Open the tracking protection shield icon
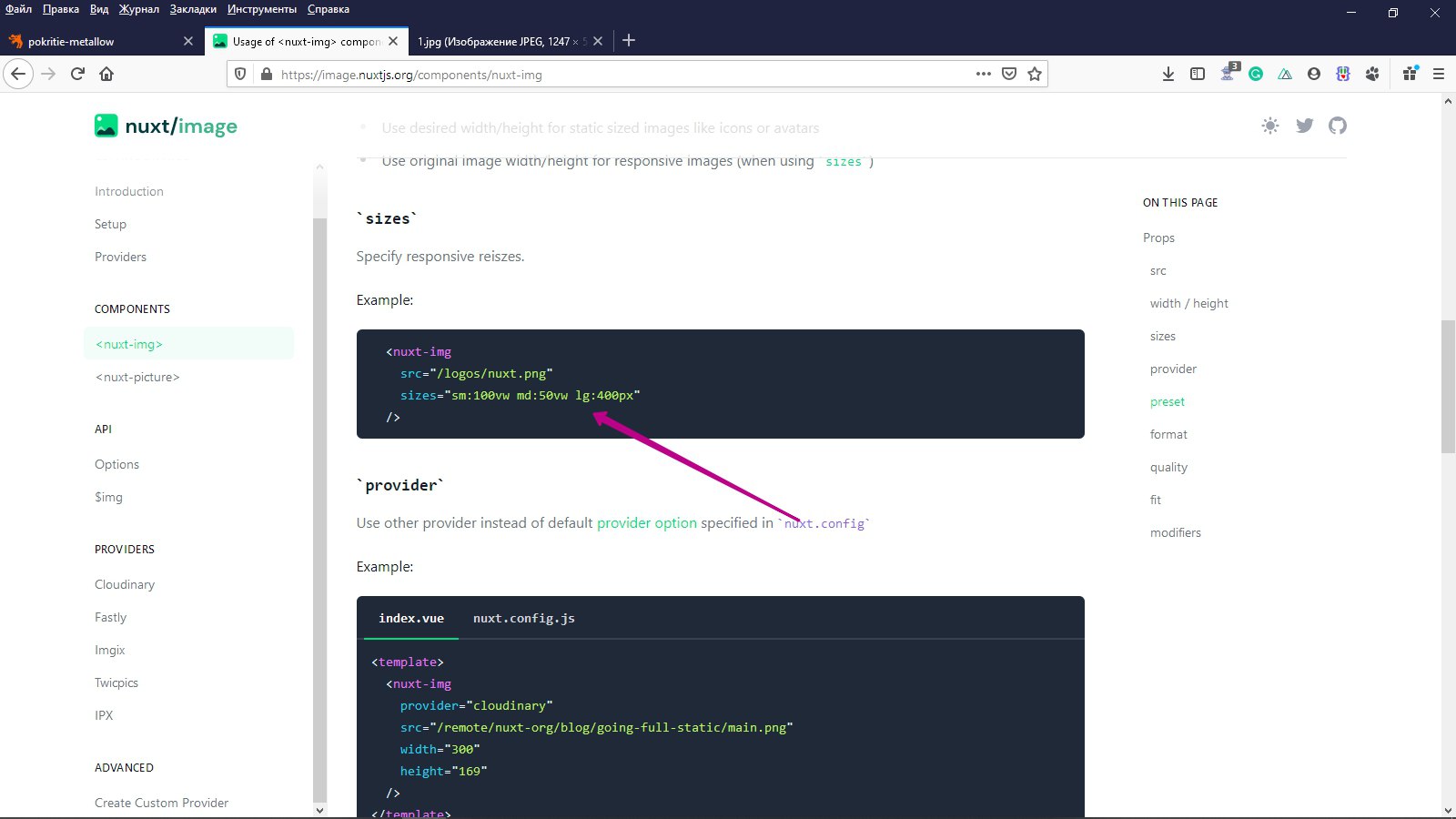The width and height of the screenshot is (1456, 819). [x=240, y=74]
